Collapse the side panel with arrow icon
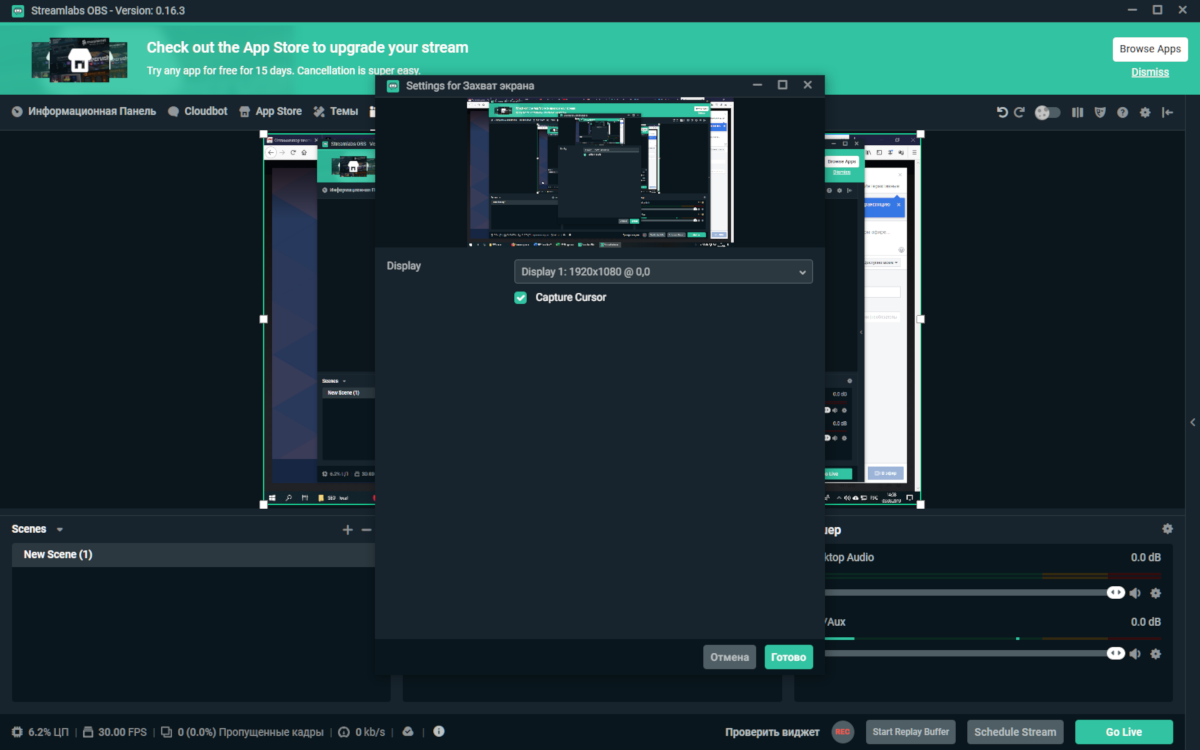This screenshot has width=1200, height=750. [1168, 113]
